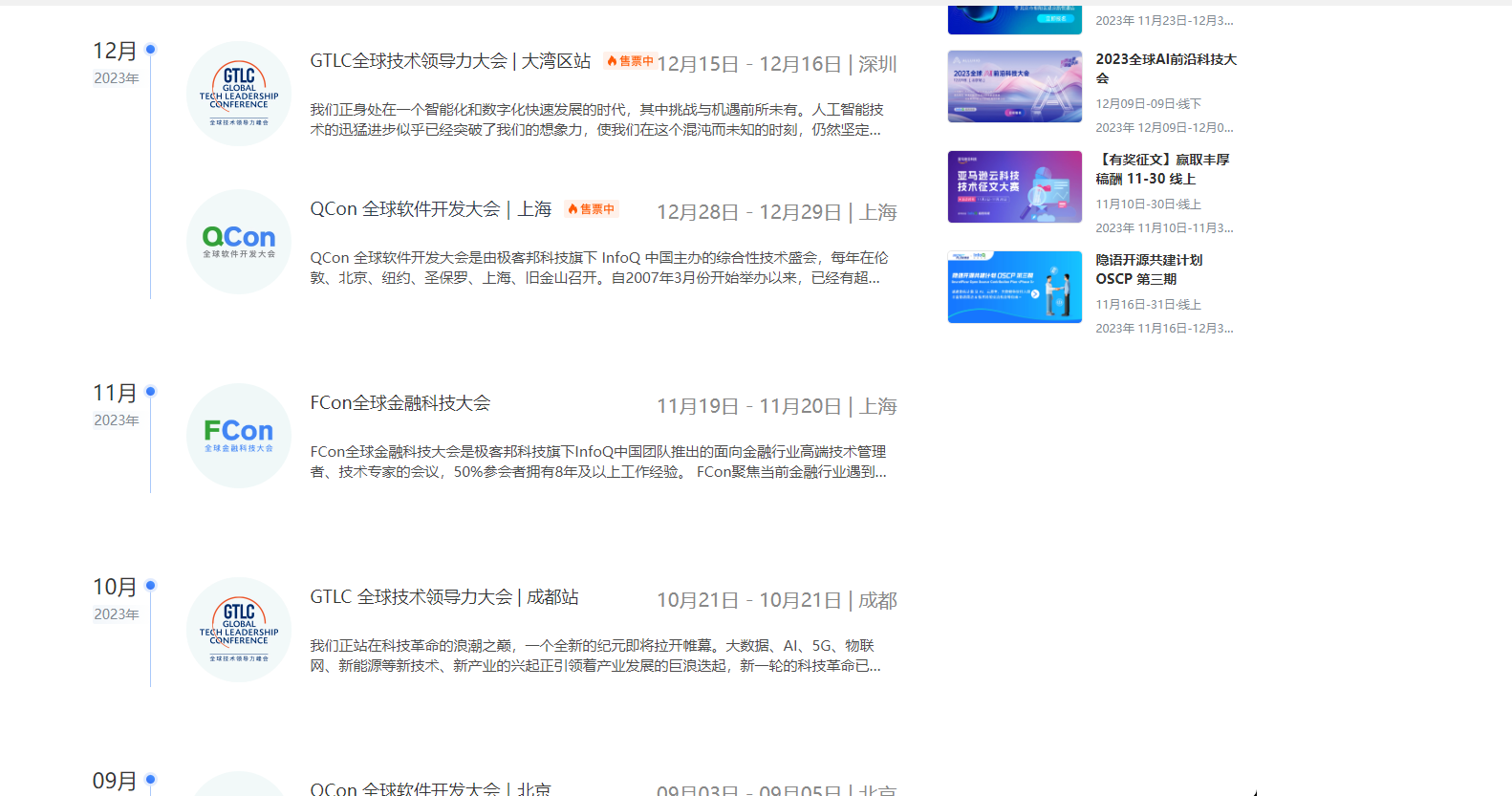
Task: Click sidebar text 2023年 11月23日-12月3...
Action: (1164, 21)
